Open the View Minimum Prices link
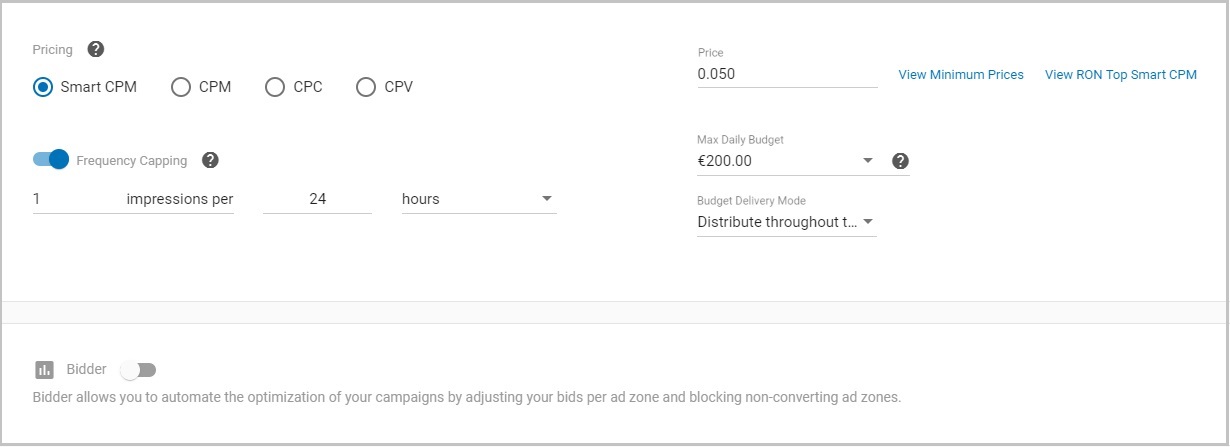The image size is (1230, 447). coord(961,75)
